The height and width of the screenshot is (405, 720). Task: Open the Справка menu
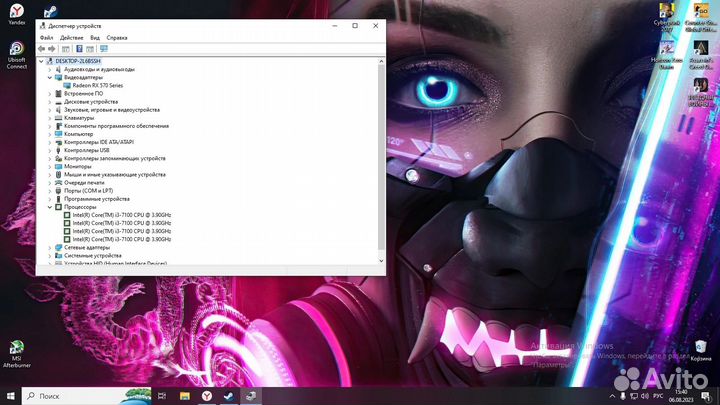point(117,37)
